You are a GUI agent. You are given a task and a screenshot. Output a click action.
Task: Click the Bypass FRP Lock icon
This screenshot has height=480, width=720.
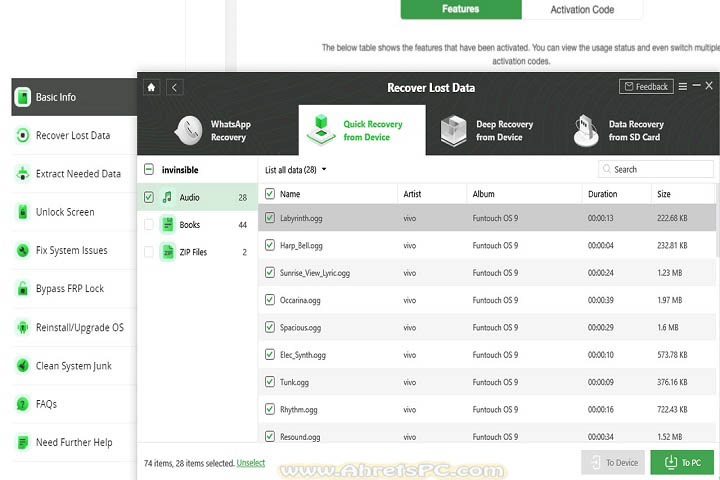(x=22, y=288)
